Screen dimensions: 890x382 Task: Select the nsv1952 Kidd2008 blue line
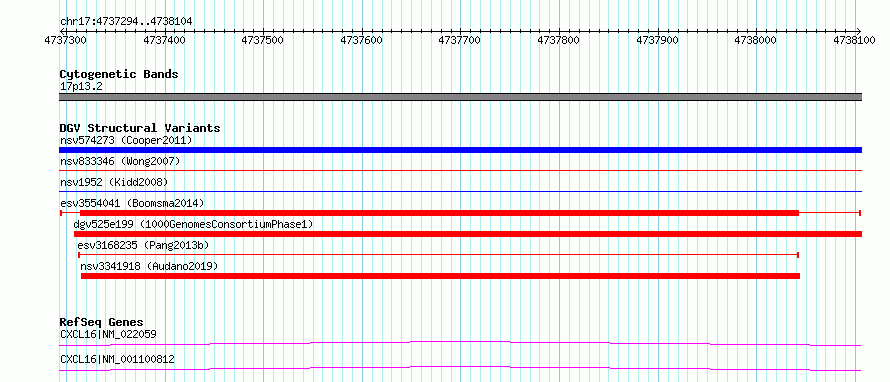pyautogui.click(x=460, y=192)
